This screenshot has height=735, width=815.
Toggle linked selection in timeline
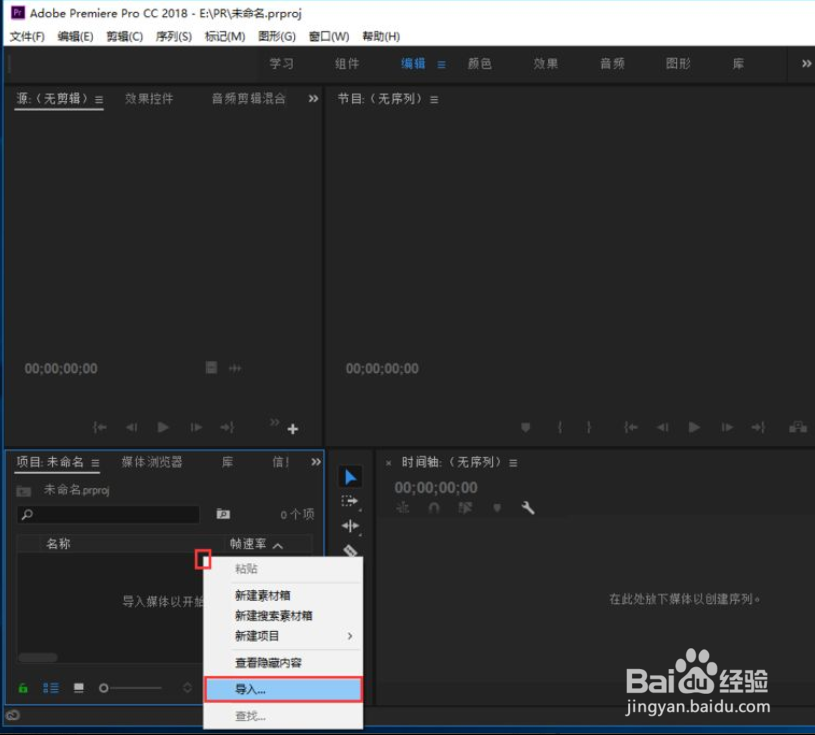click(465, 507)
